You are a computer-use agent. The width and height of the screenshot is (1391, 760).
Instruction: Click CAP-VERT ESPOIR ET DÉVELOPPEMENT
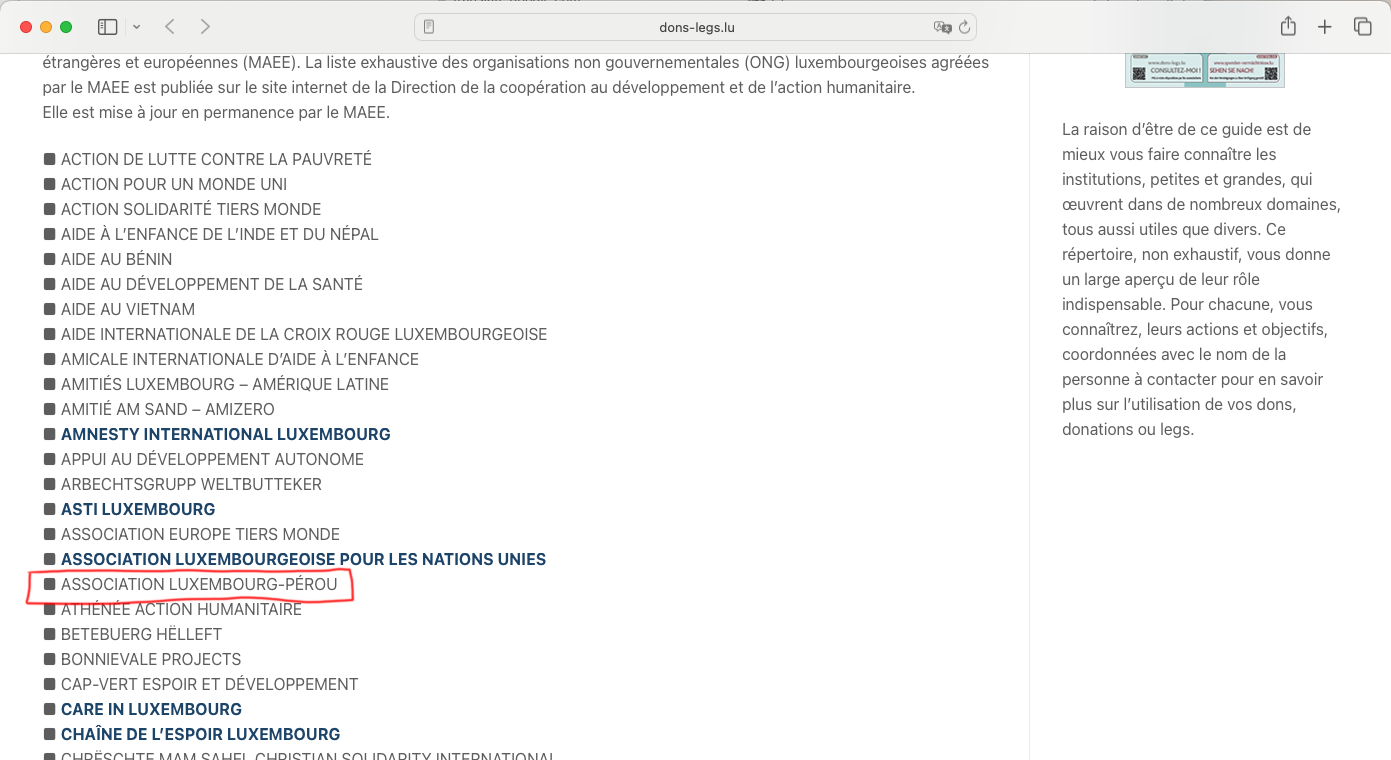tap(210, 684)
